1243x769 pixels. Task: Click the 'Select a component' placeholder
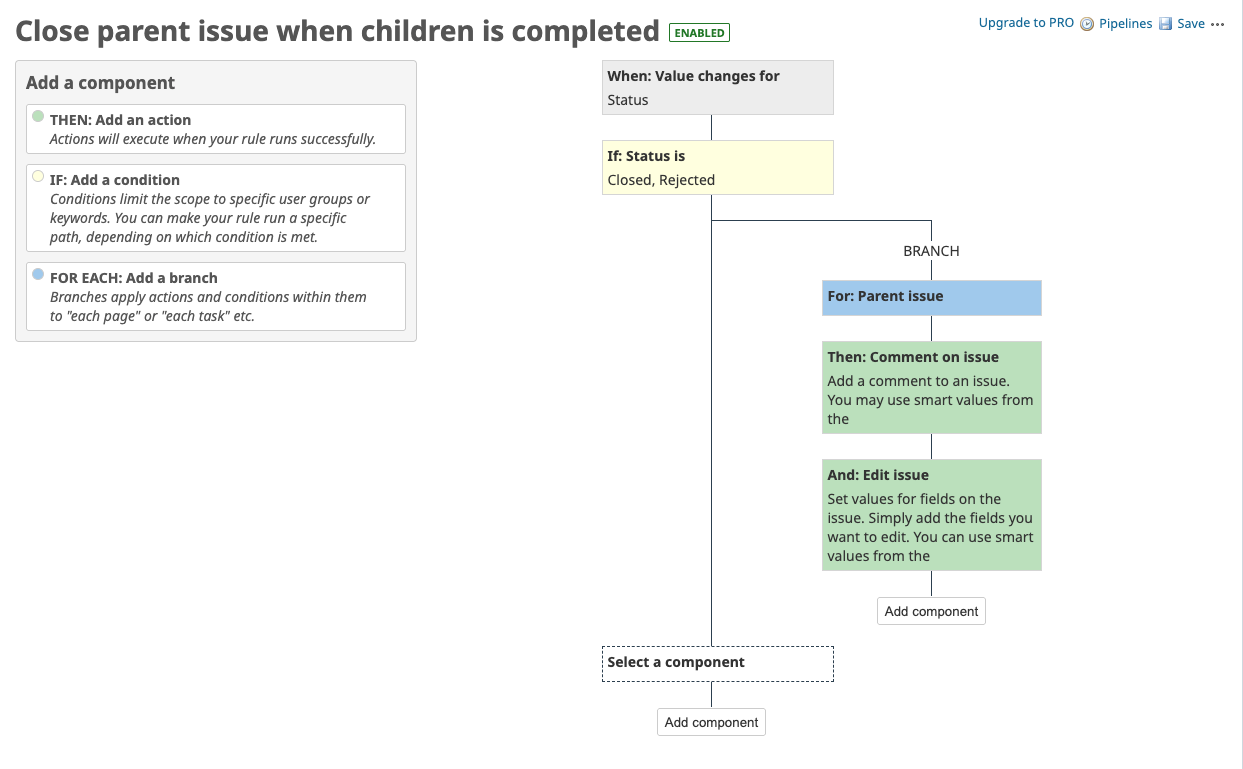[x=717, y=663]
